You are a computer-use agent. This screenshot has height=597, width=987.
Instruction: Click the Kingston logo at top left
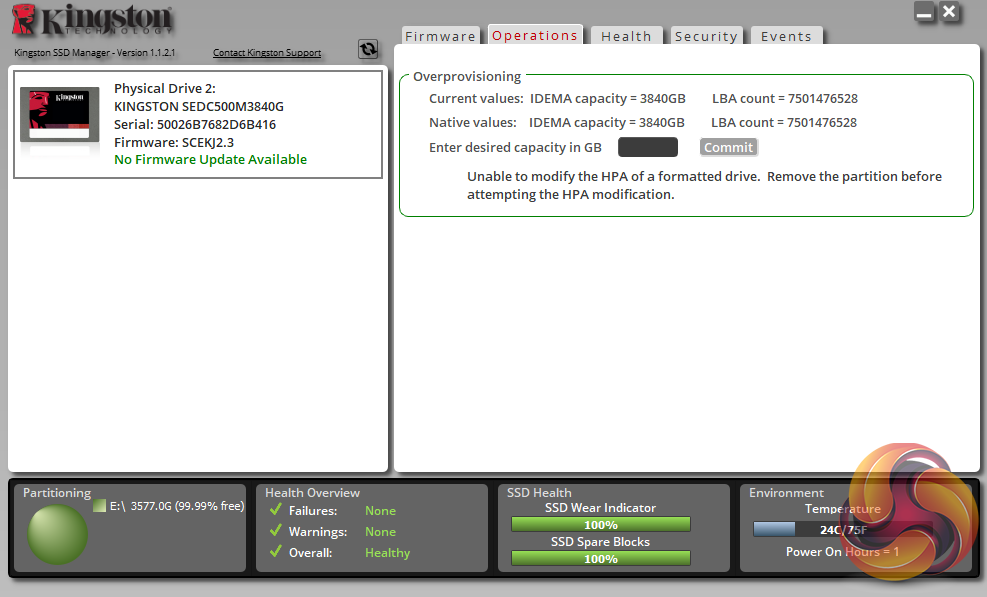pyautogui.click(x=92, y=20)
